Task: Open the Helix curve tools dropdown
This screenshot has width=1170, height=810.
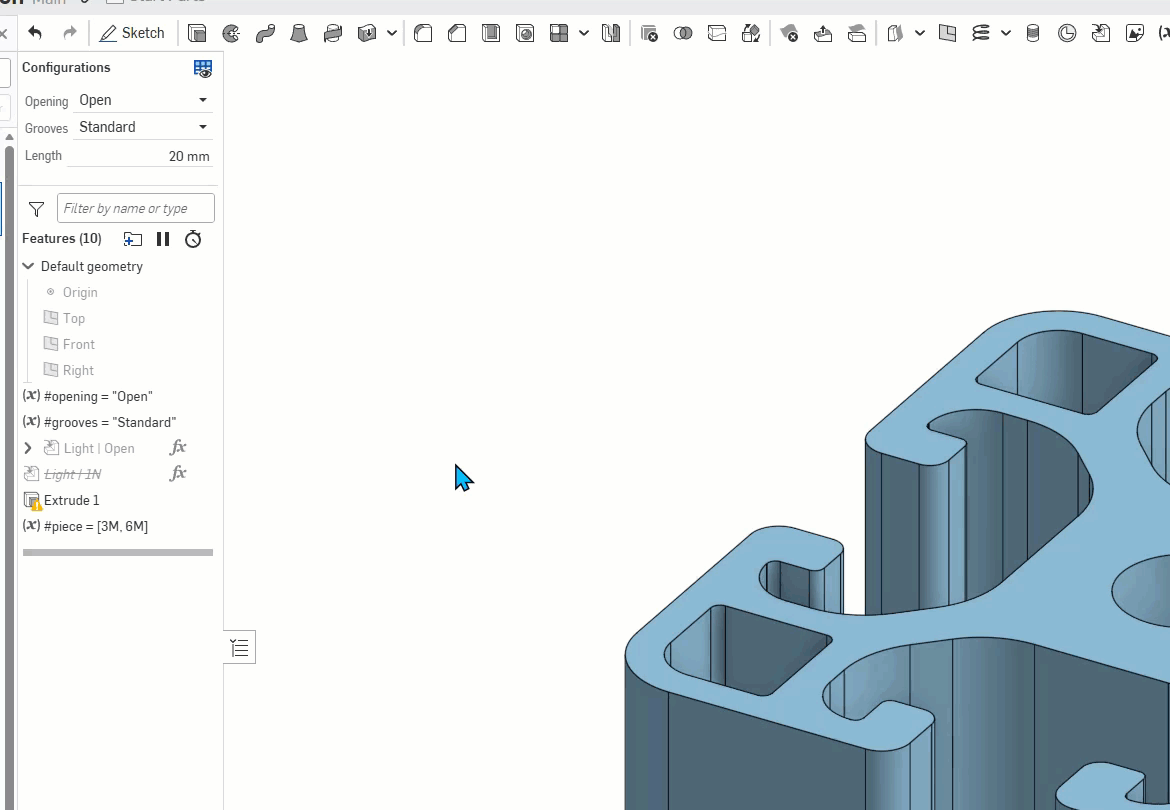Action: pos(1006,33)
